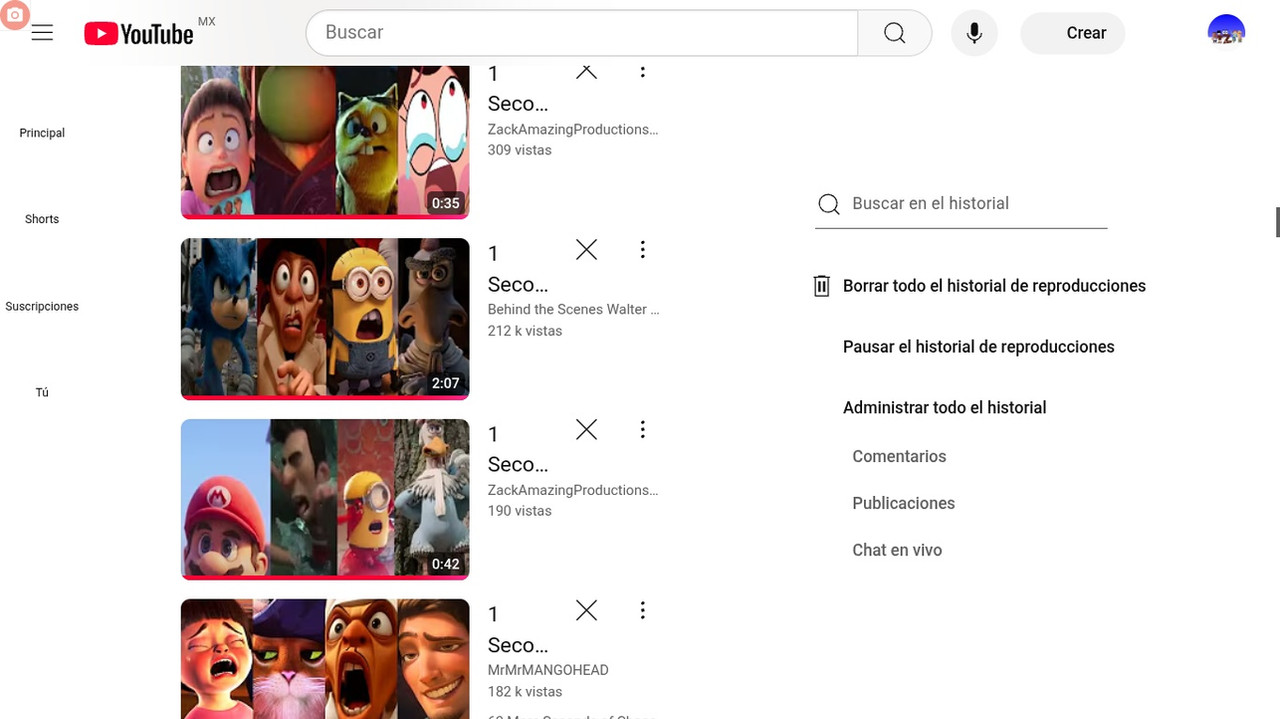Open options menu for MrMrMANGOHEAD video
Screen dimensions: 1280x719
tap(643, 610)
